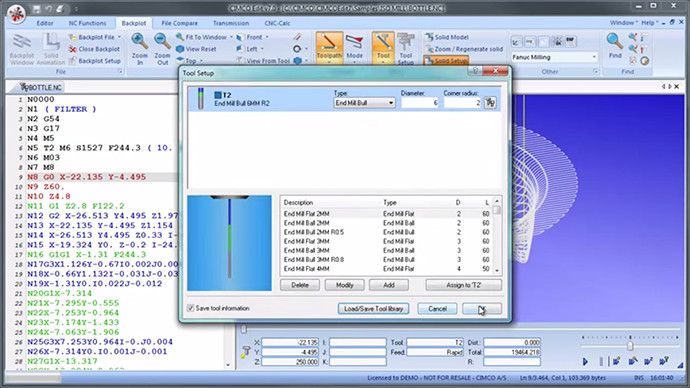The image size is (690, 388).
Task: Click the tool library list scrollbar
Action: click(497, 235)
